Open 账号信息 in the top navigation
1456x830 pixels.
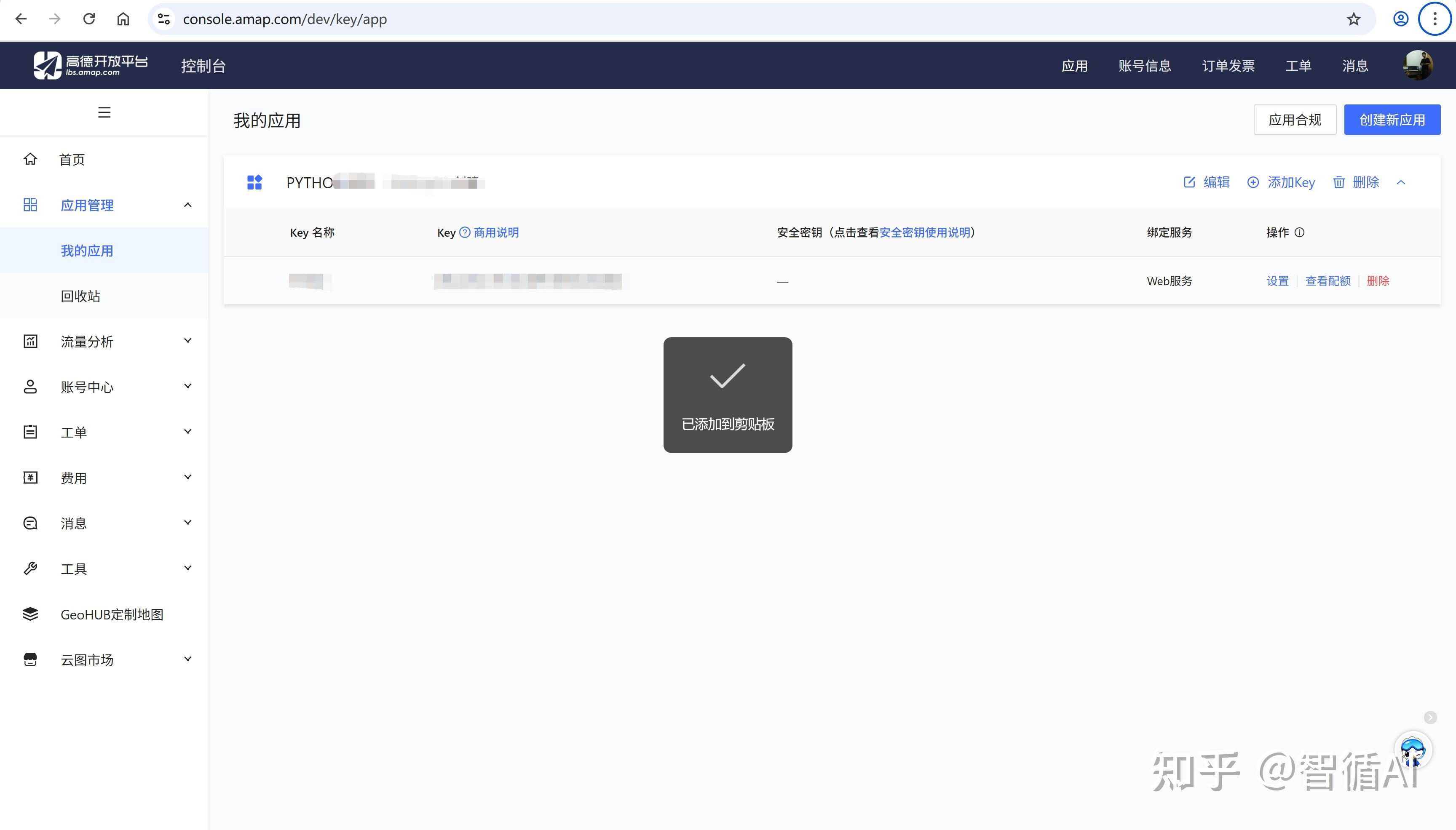1144,66
